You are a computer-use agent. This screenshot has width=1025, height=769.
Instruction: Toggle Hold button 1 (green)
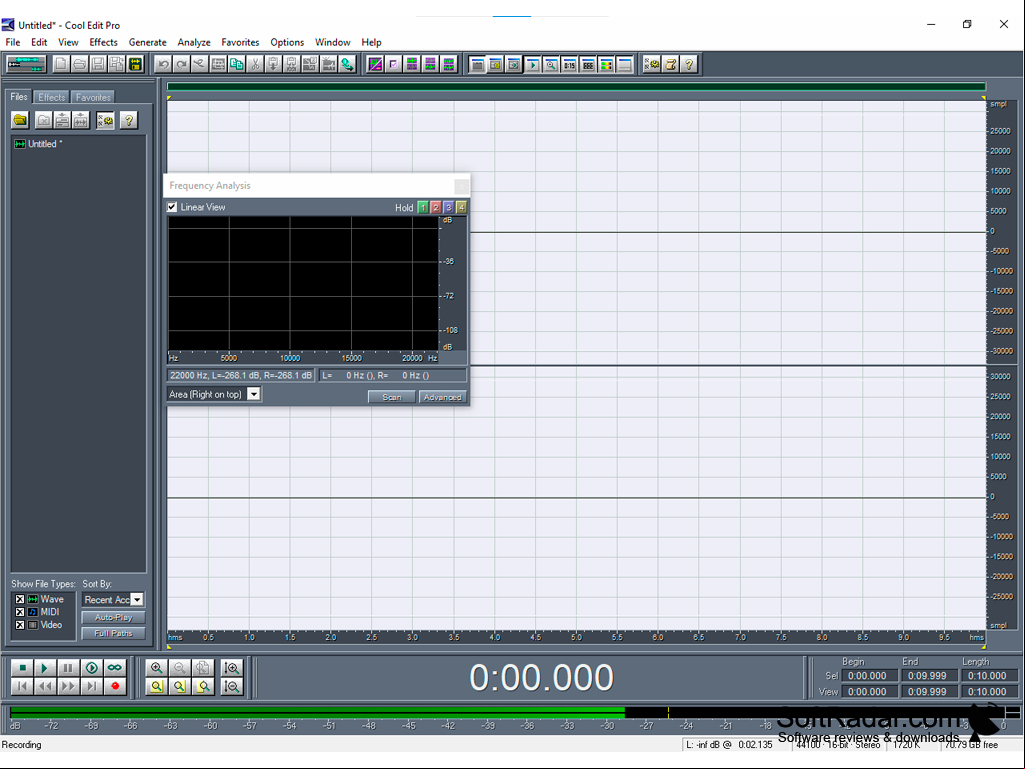pos(423,207)
